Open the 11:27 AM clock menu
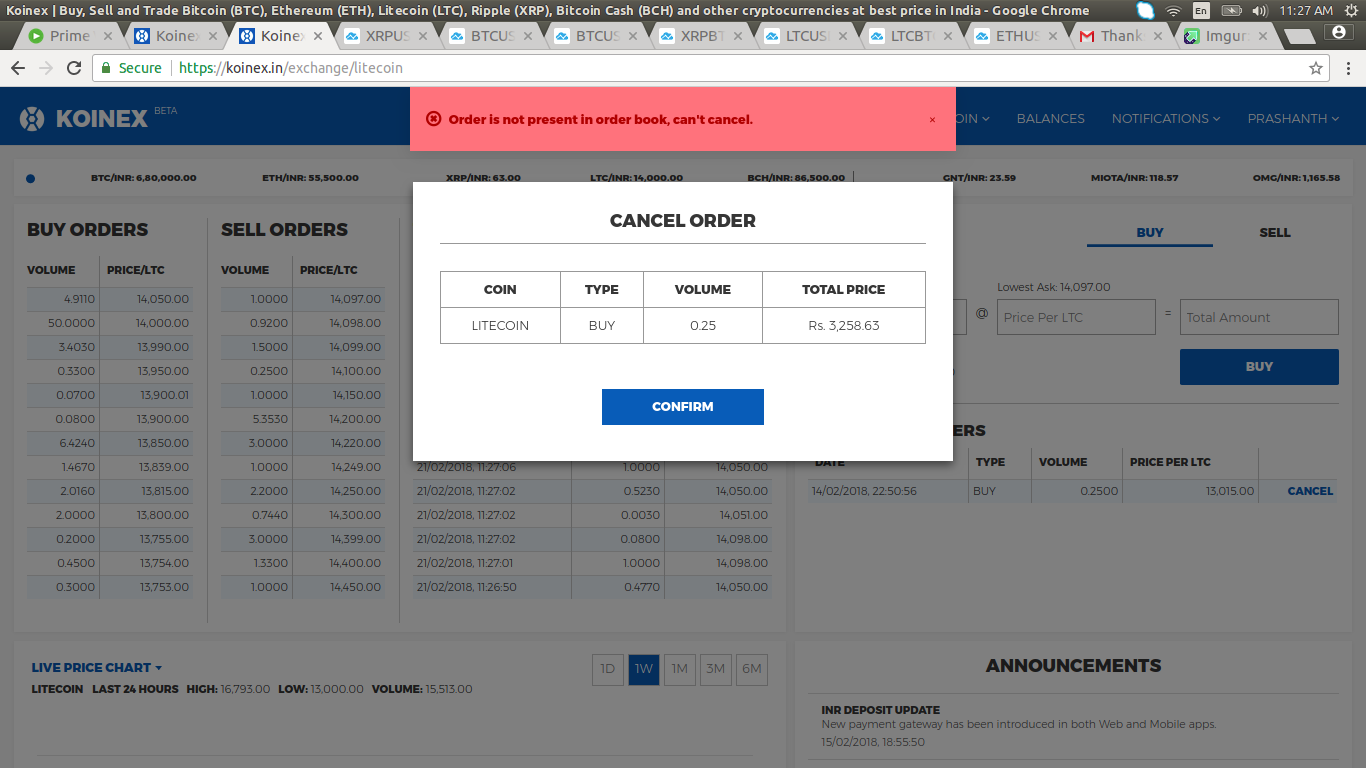The height and width of the screenshot is (768, 1366). [x=1306, y=10]
